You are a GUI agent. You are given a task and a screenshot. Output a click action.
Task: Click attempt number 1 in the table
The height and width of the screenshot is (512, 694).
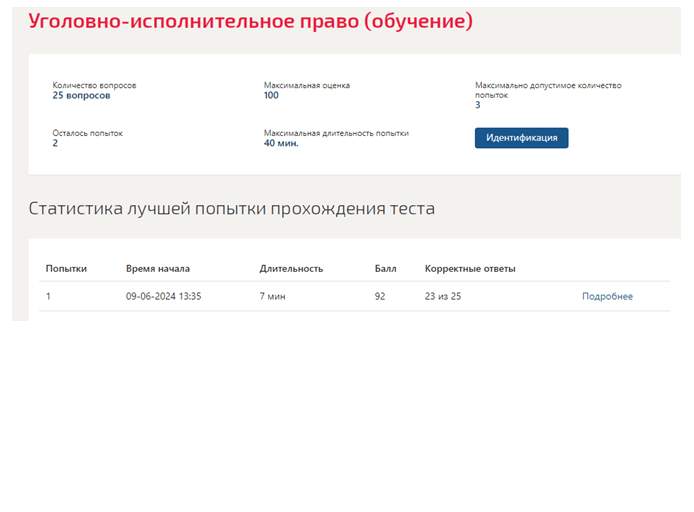pyautogui.click(x=48, y=296)
